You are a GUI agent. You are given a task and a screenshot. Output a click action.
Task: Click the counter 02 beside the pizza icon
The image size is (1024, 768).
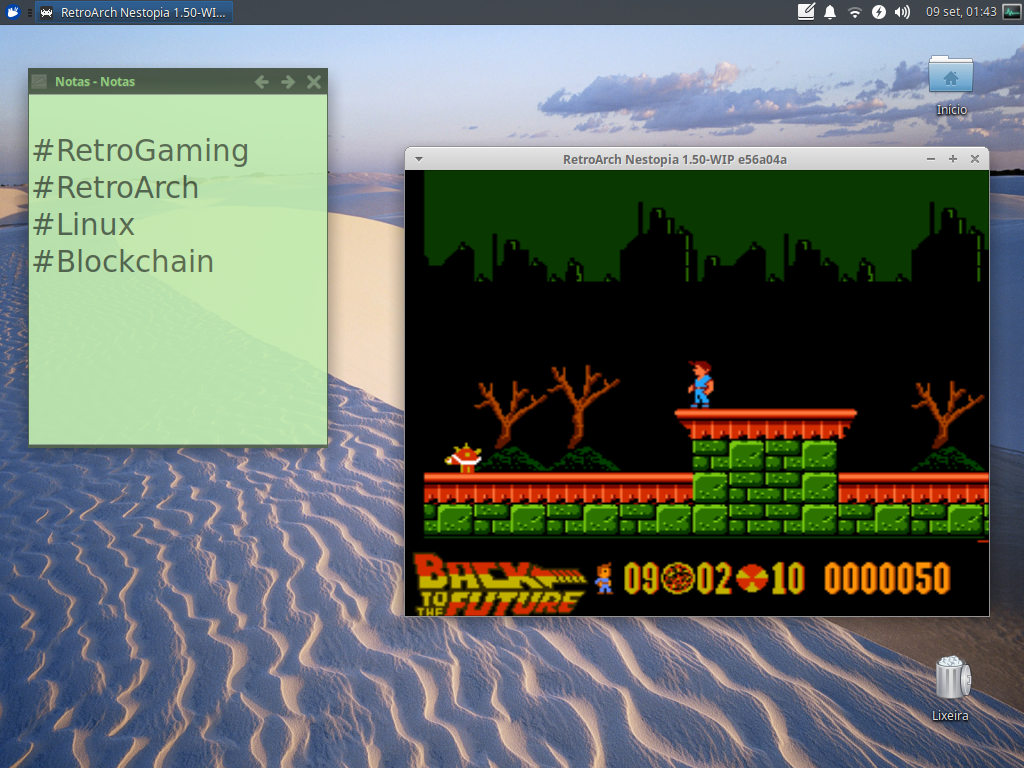(714, 579)
